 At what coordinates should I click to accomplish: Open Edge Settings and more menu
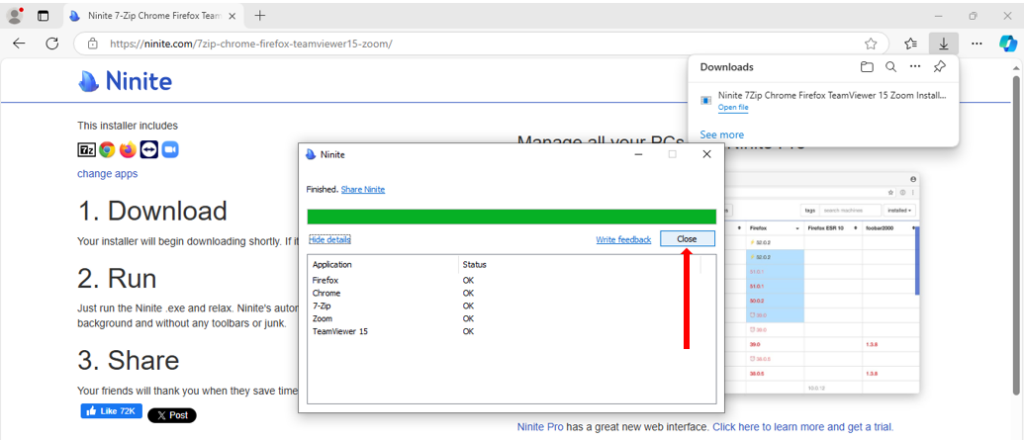coord(977,43)
